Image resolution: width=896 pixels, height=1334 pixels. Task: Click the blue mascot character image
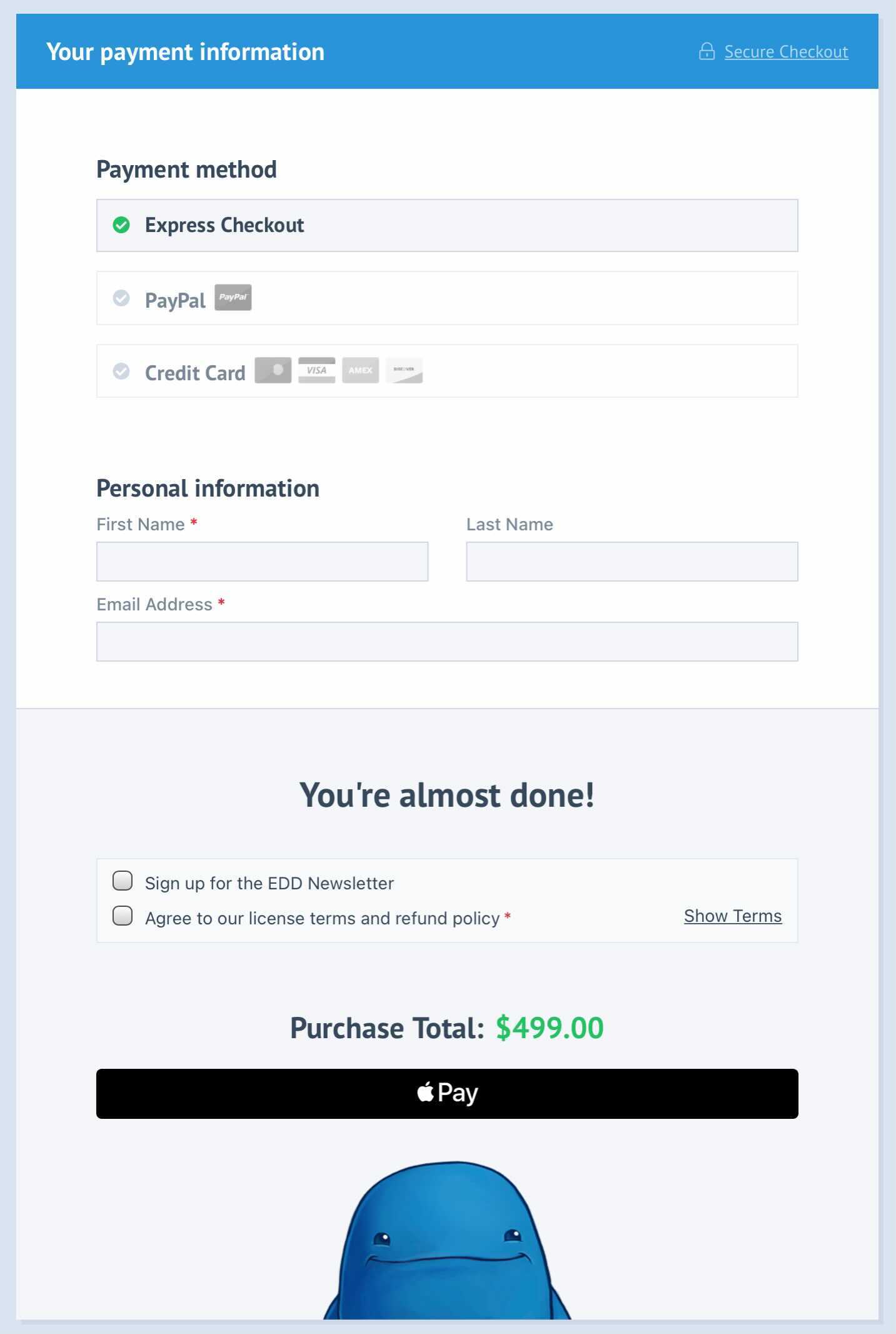(447, 1245)
